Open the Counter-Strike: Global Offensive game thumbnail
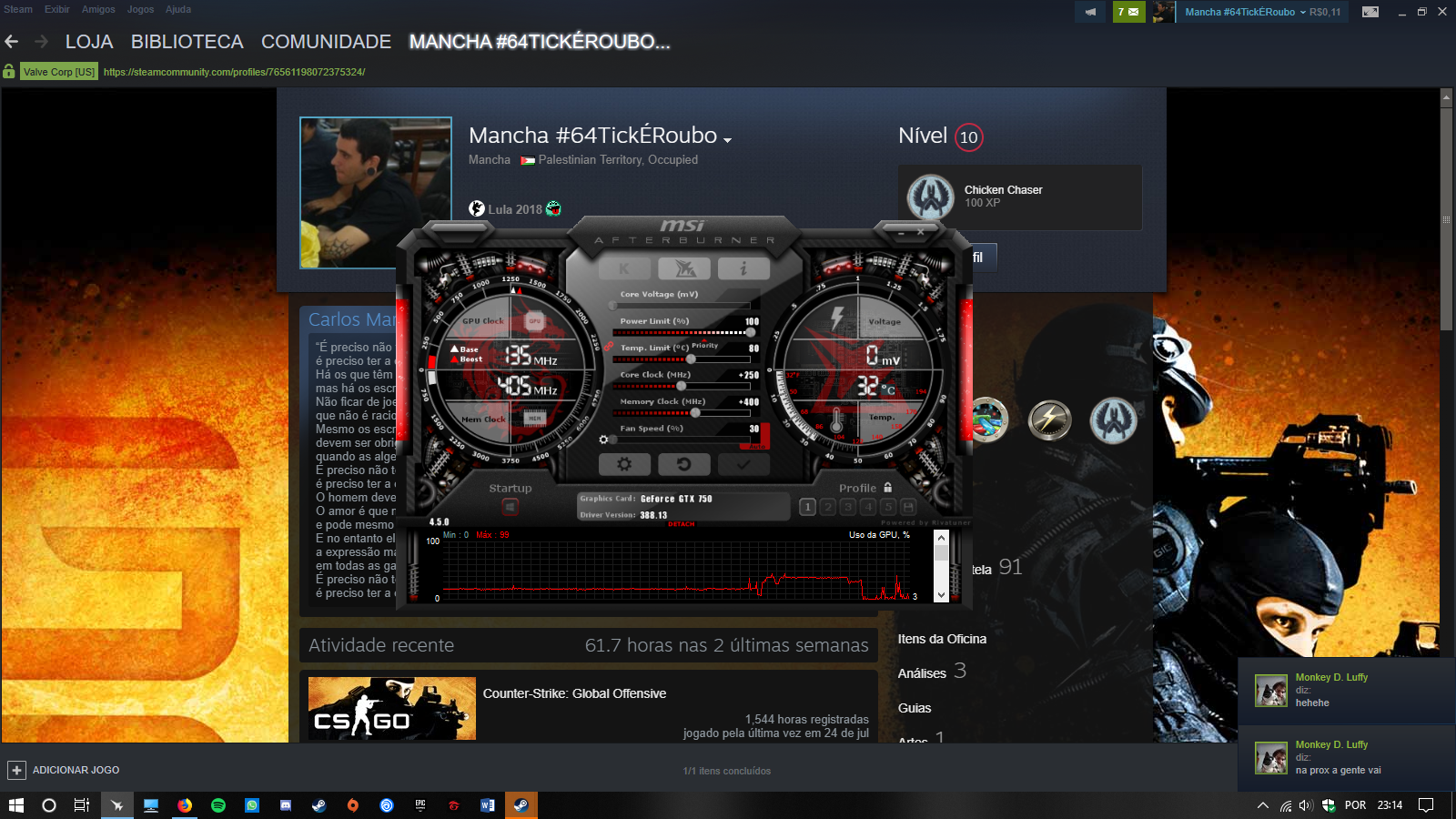The height and width of the screenshot is (819, 1456). click(x=392, y=708)
